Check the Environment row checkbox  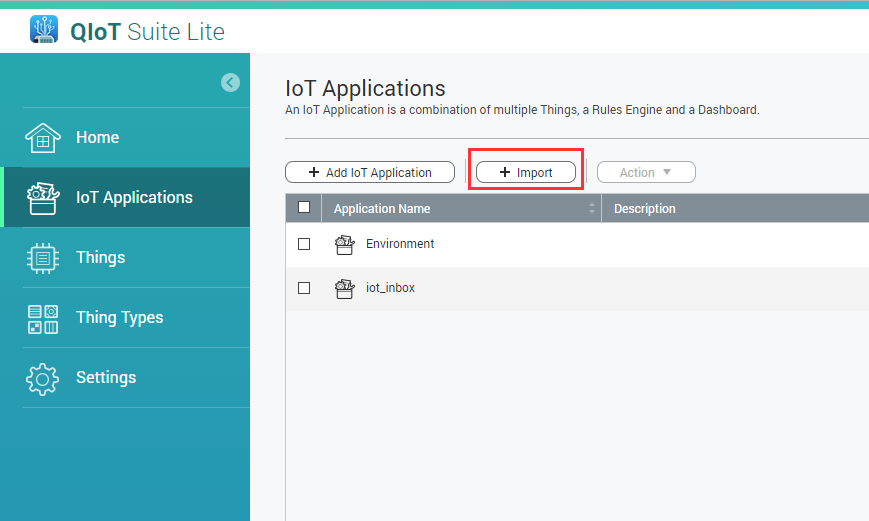(304, 244)
